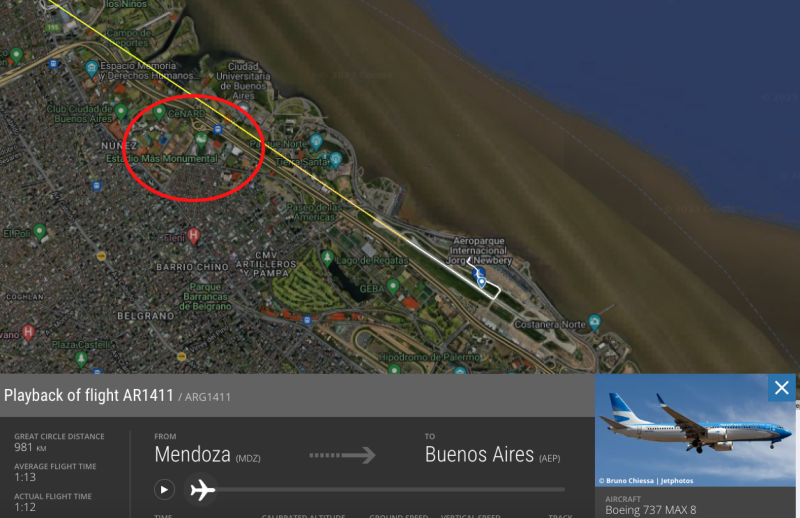Screen dimensions: 800x518
Task: Click the Tierra Santa attraction pin
Action: pos(336,160)
